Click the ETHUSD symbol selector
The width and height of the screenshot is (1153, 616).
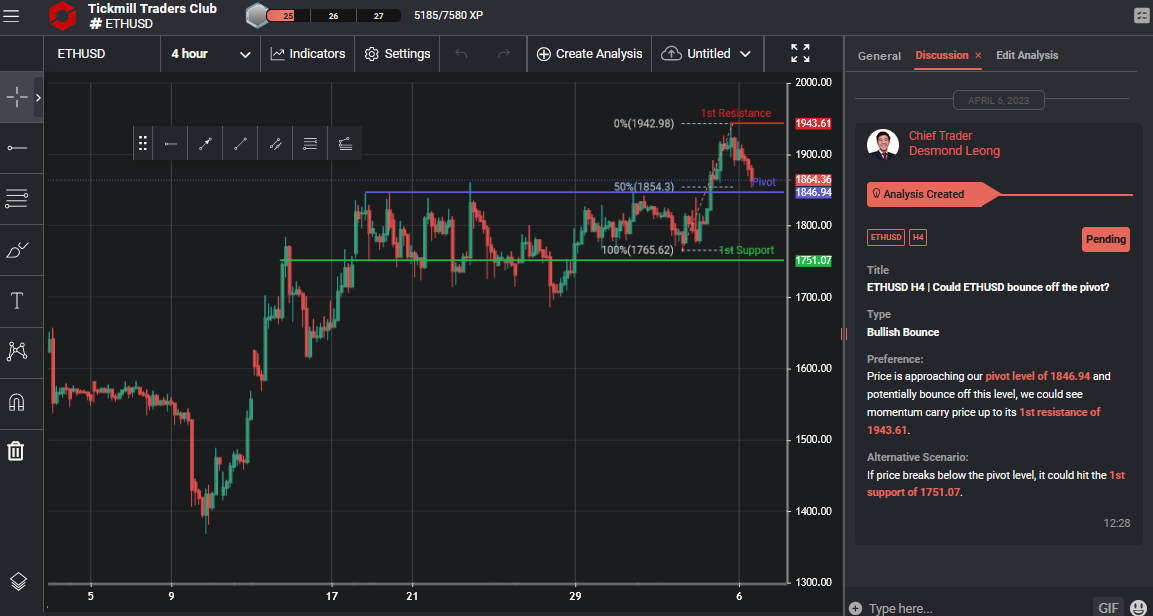click(x=103, y=54)
